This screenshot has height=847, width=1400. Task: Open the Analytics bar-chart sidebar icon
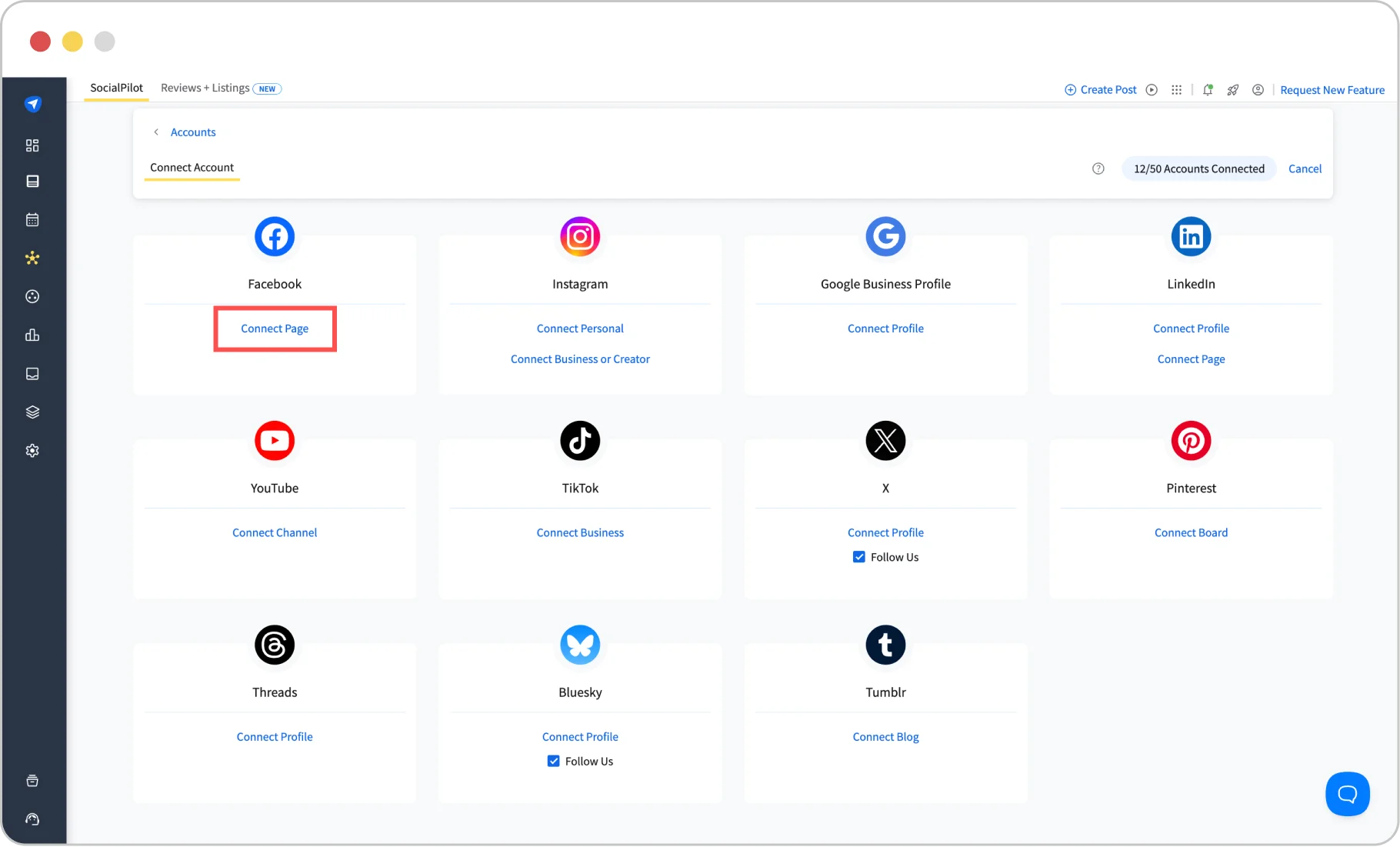(32, 335)
